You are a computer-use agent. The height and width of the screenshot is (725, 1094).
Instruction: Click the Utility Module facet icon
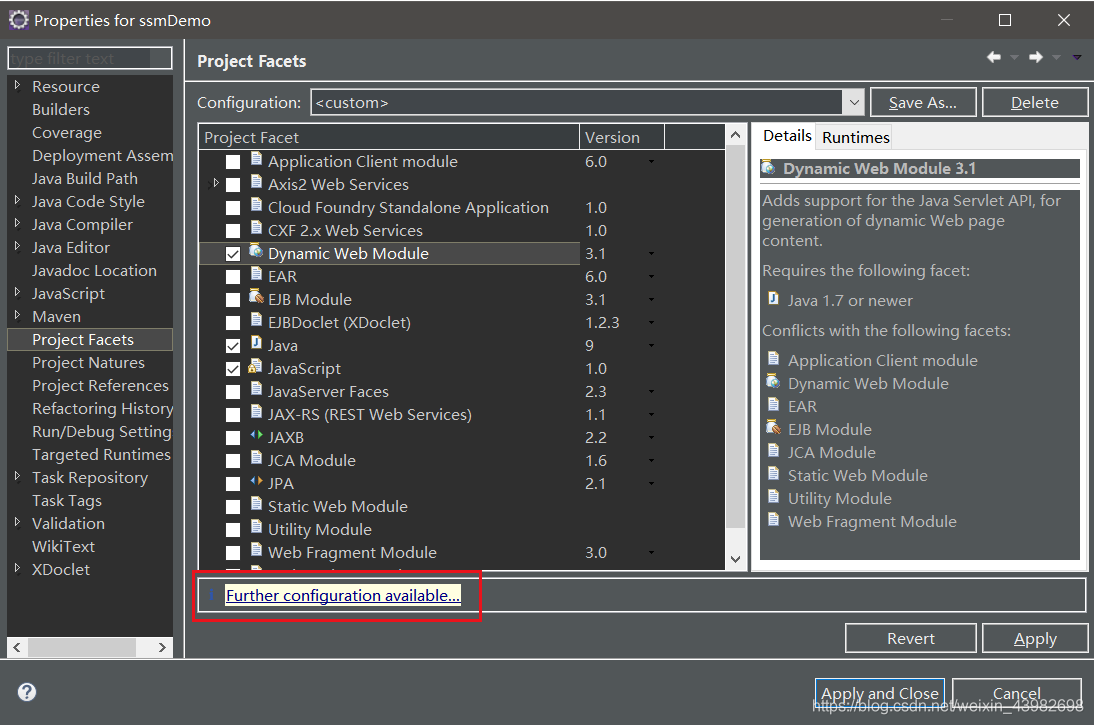(x=256, y=528)
